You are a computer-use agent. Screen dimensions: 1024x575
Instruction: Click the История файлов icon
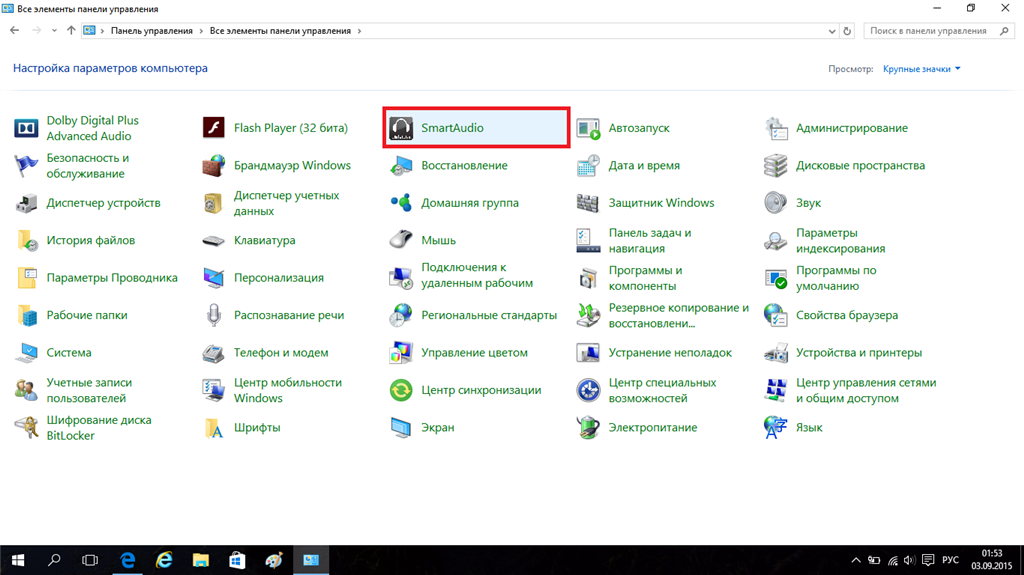point(26,240)
